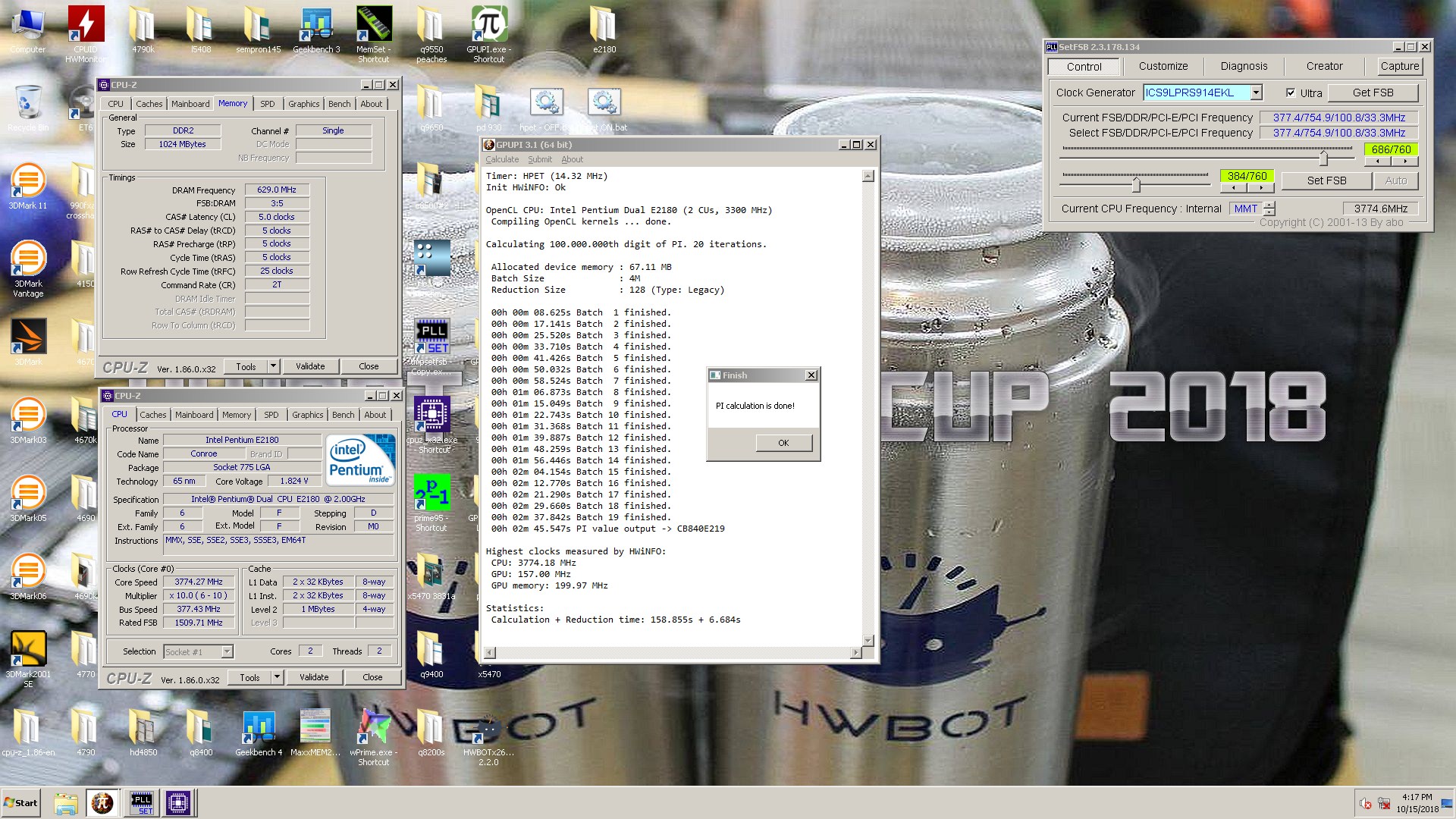Screen dimensions: 1456x819
Task: Open Windows Explorer from the taskbar
Action: click(66, 802)
